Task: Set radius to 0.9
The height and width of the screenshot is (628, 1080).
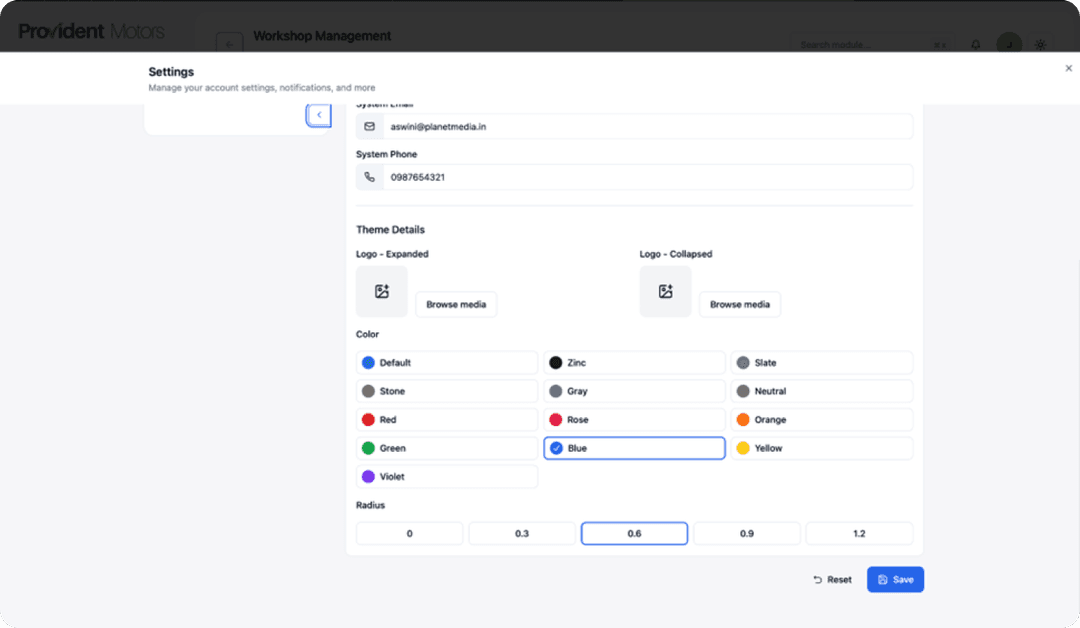Action: [747, 534]
